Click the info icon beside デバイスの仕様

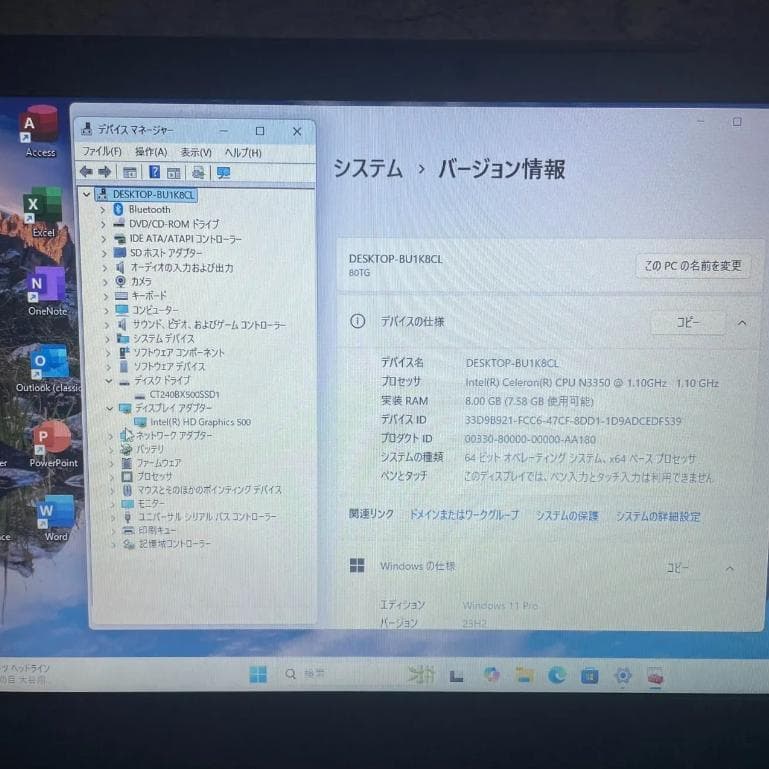pos(357,321)
